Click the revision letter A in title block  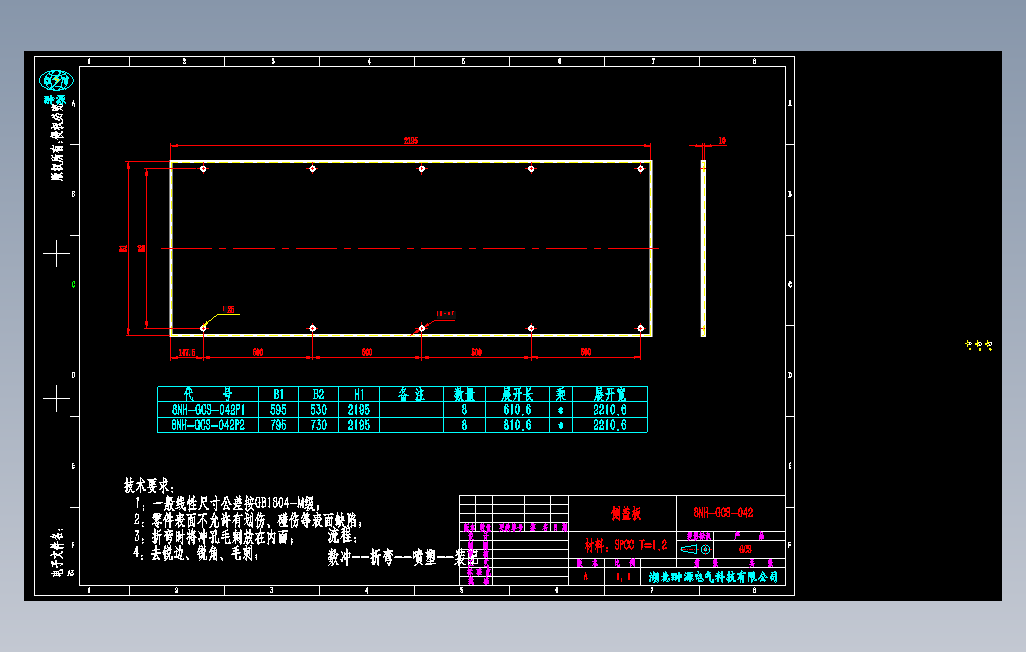586,577
